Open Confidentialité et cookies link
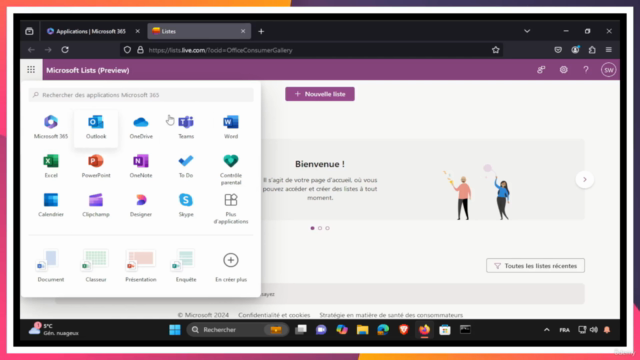This screenshot has width=640, height=360. [274, 315]
